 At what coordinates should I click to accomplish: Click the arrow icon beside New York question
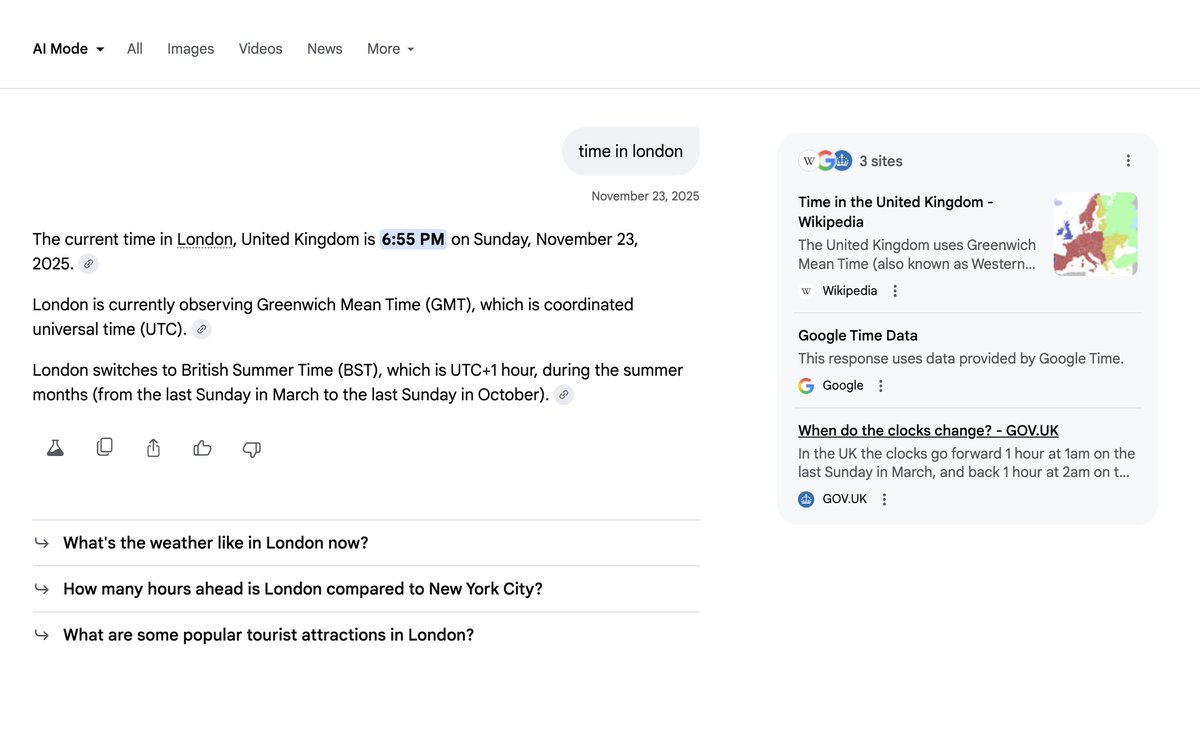click(41, 589)
